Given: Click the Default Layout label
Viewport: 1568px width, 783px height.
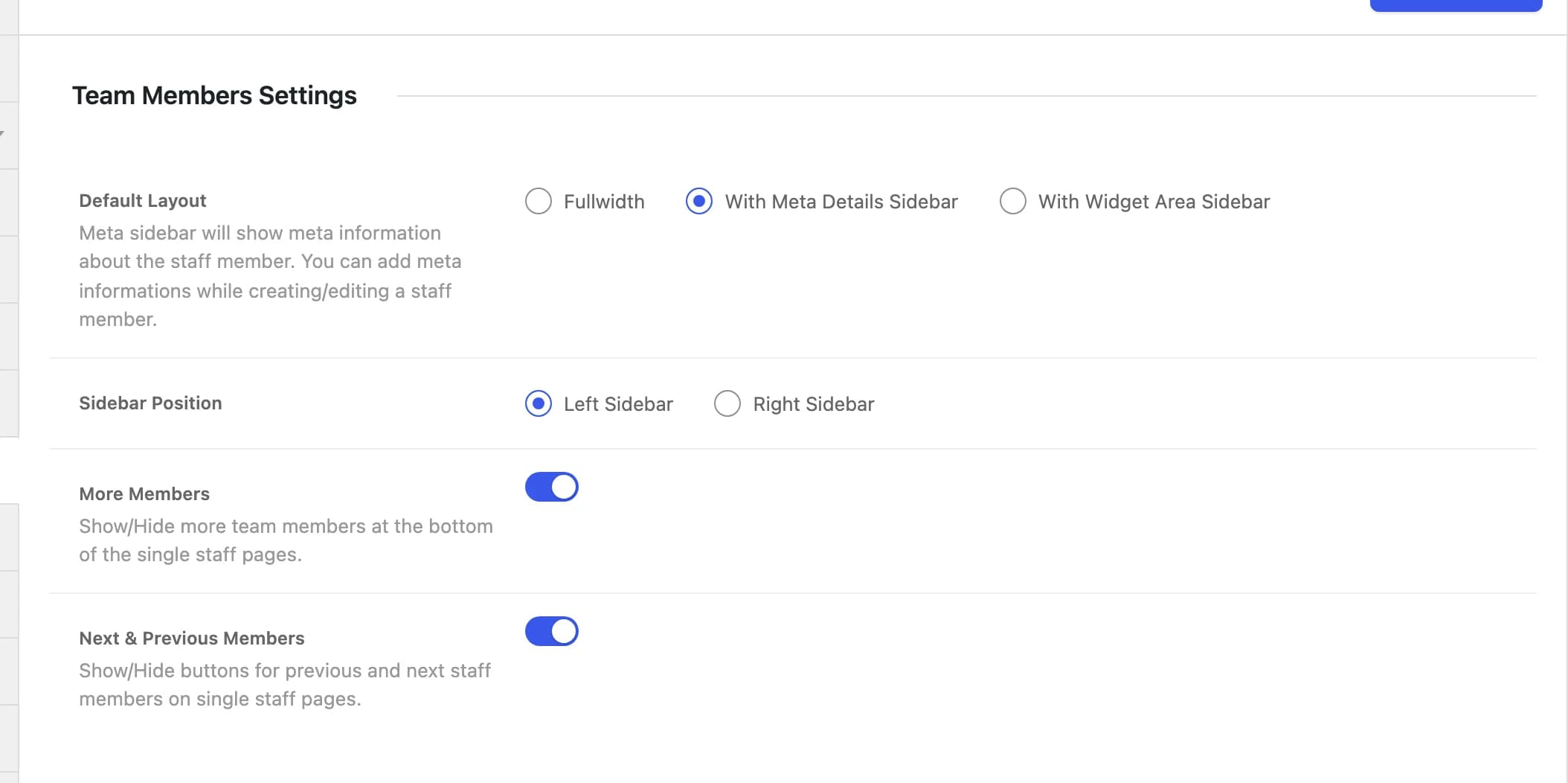Looking at the screenshot, I should [143, 201].
